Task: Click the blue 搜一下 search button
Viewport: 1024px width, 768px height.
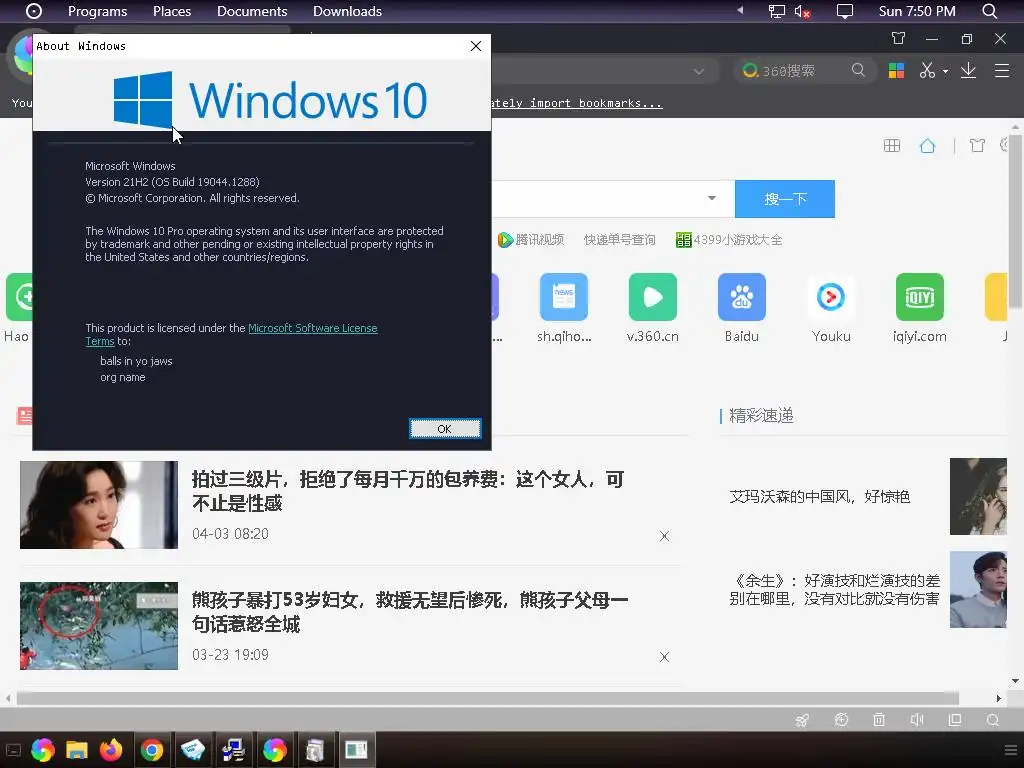Action: [785, 199]
